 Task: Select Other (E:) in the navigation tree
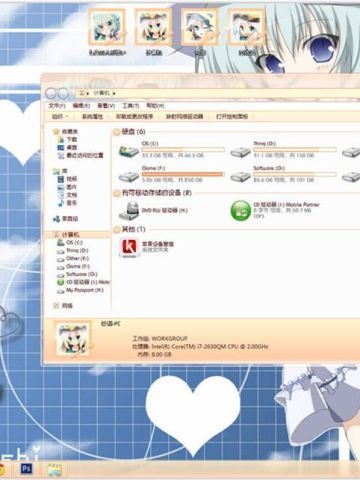click(x=73, y=258)
